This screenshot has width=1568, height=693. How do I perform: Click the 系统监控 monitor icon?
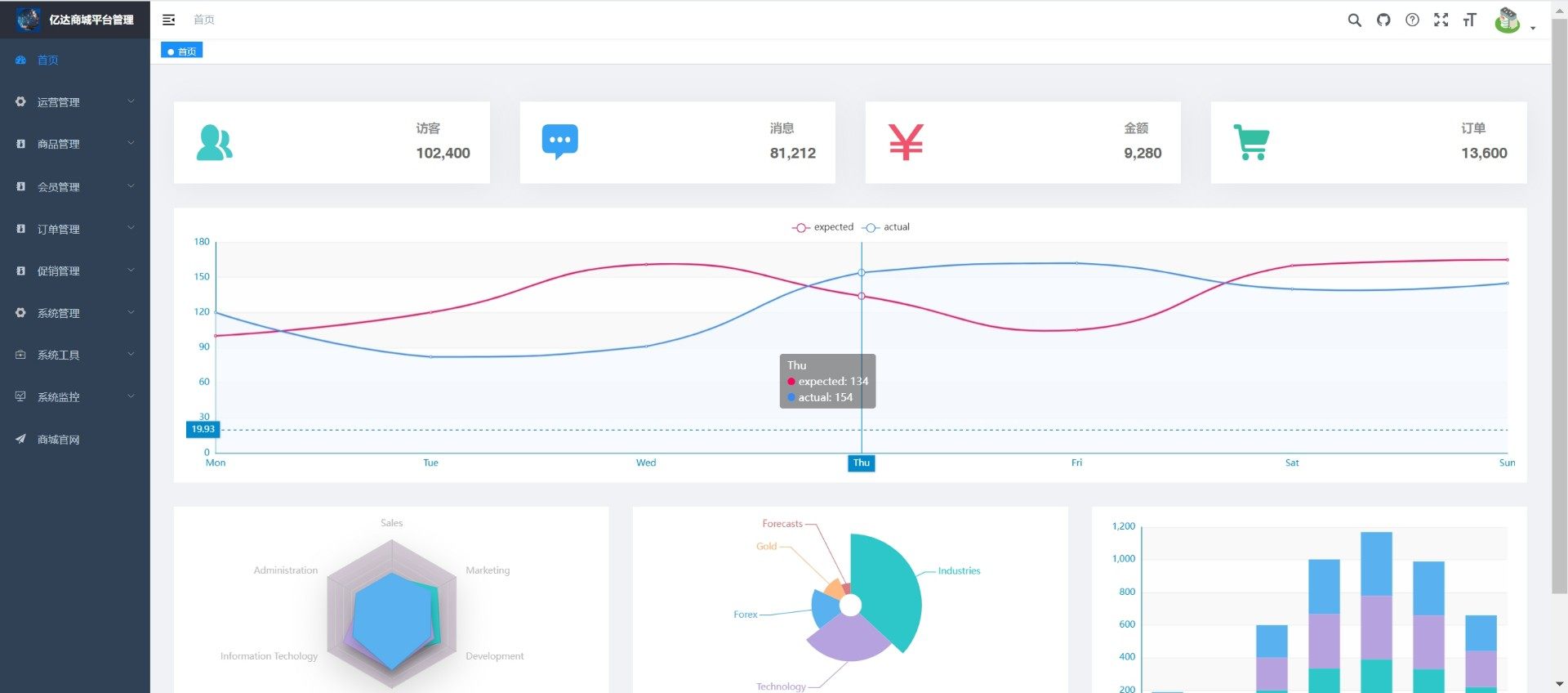tap(20, 396)
